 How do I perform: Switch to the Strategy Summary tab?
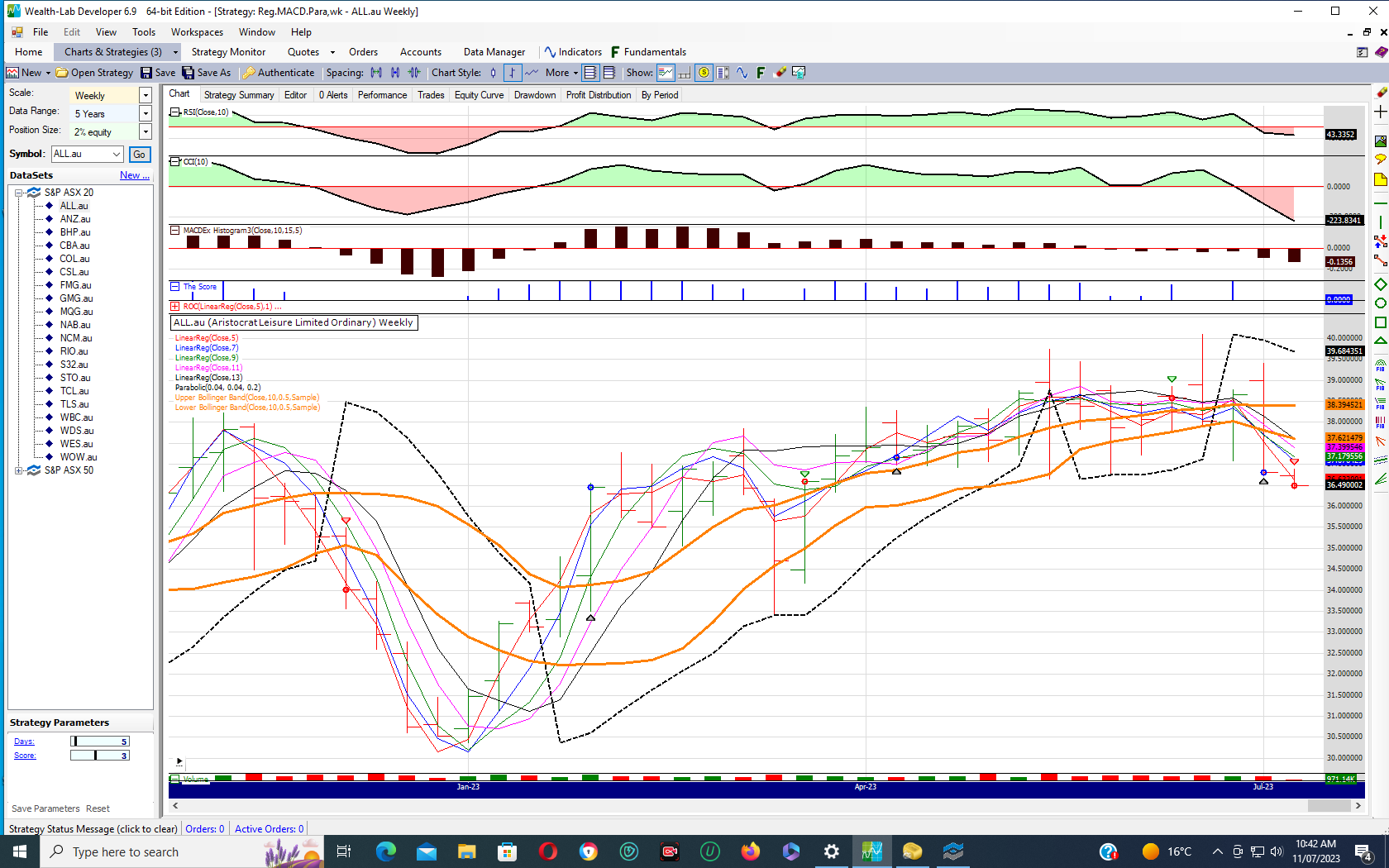[239, 95]
